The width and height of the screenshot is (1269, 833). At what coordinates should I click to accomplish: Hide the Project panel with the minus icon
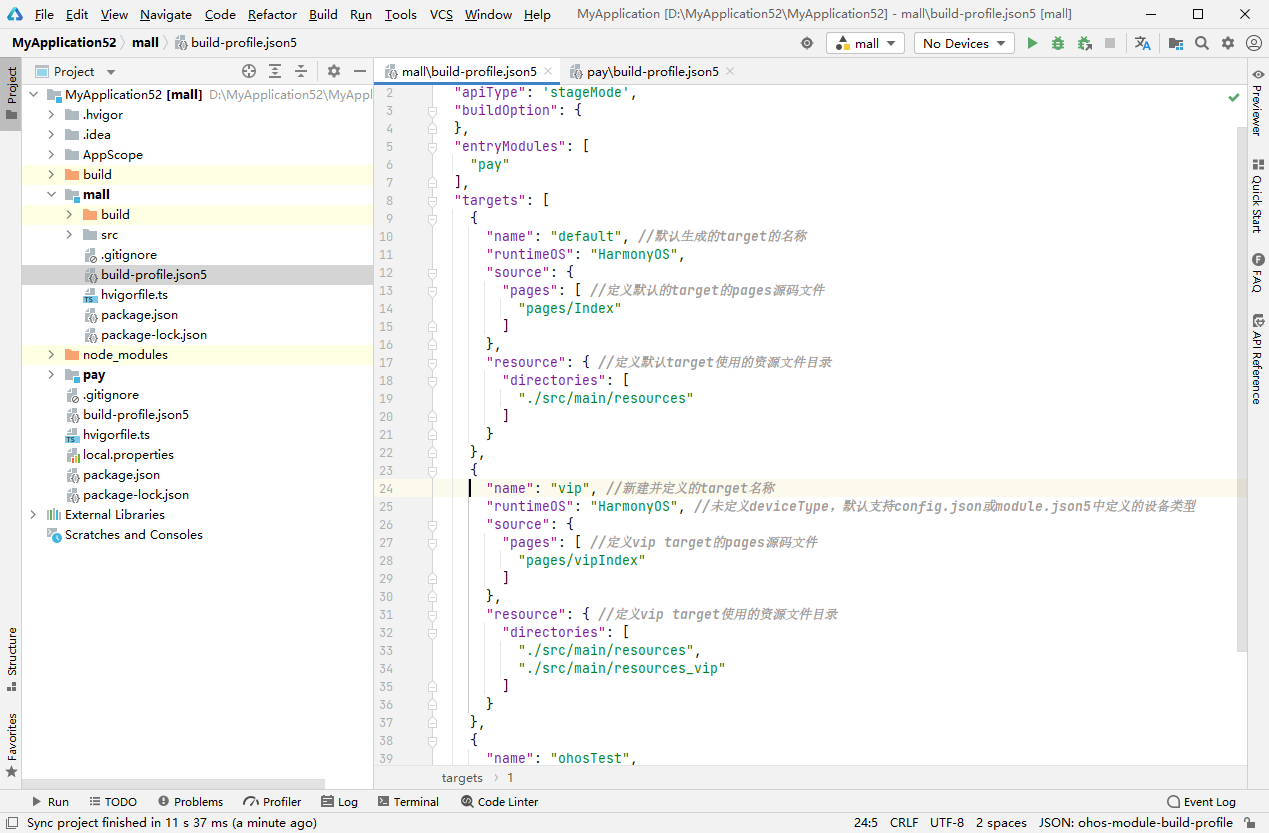click(360, 71)
